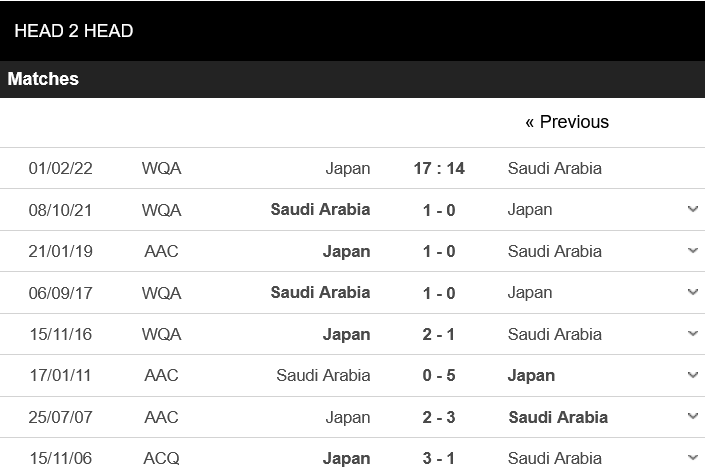Expand the 15/11/06 match row chevron
The width and height of the screenshot is (705, 470).
[692, 458]
